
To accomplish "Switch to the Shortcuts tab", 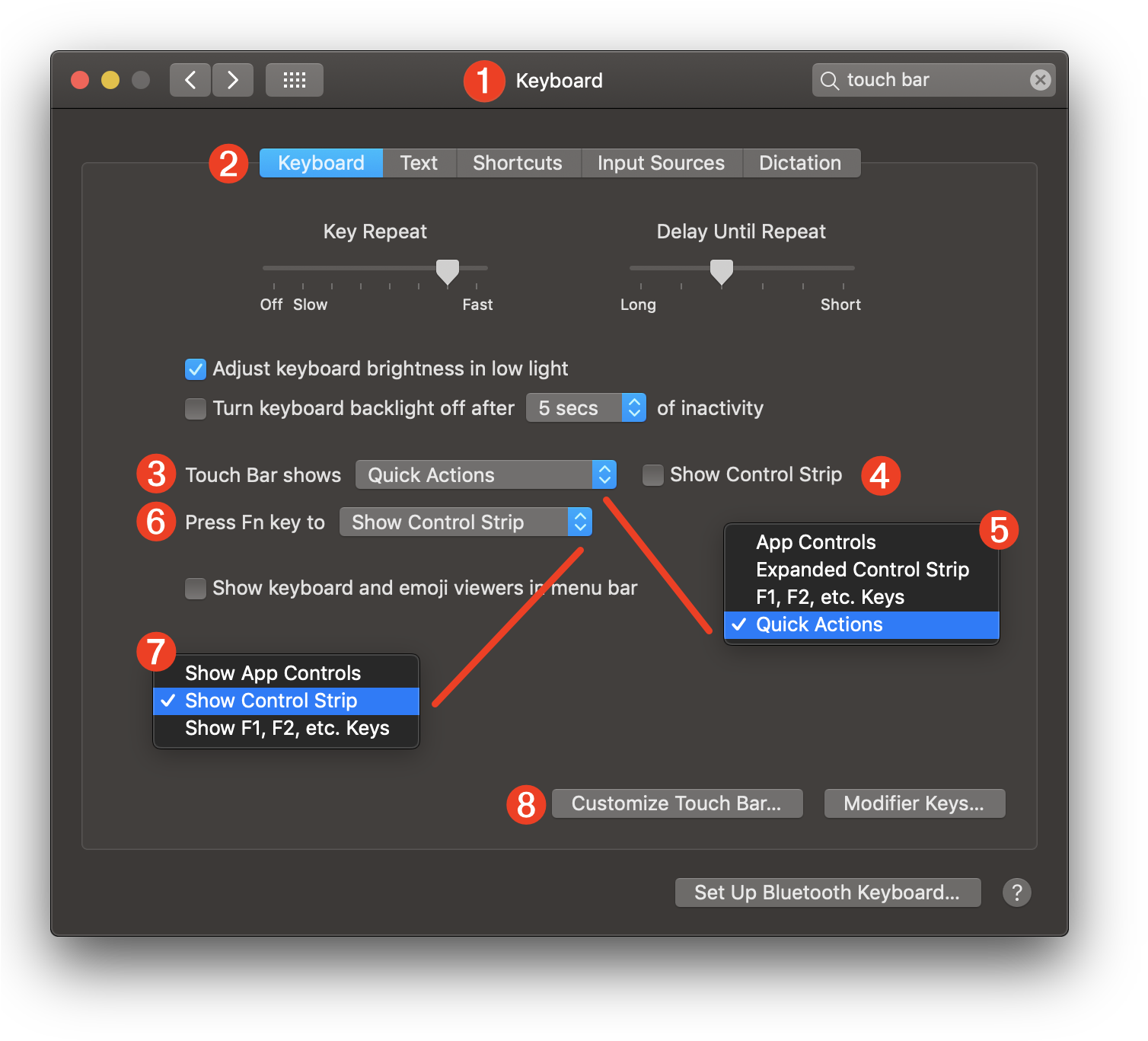I will point(517,162).
